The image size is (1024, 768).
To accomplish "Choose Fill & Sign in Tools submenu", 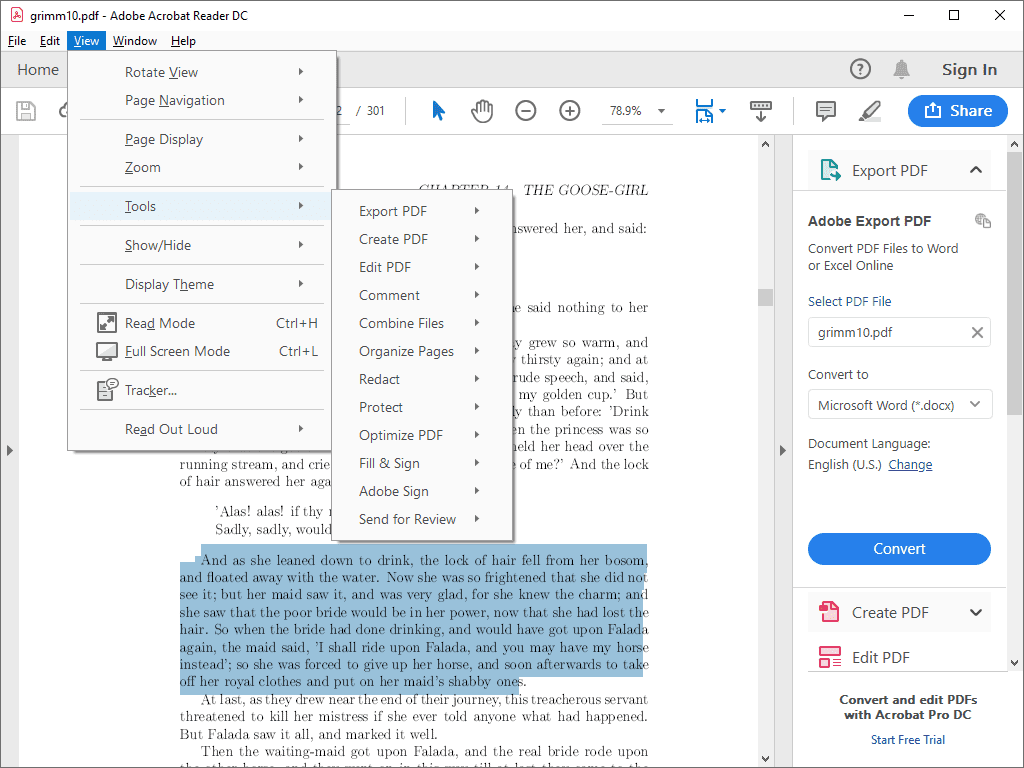I will 422,463.
